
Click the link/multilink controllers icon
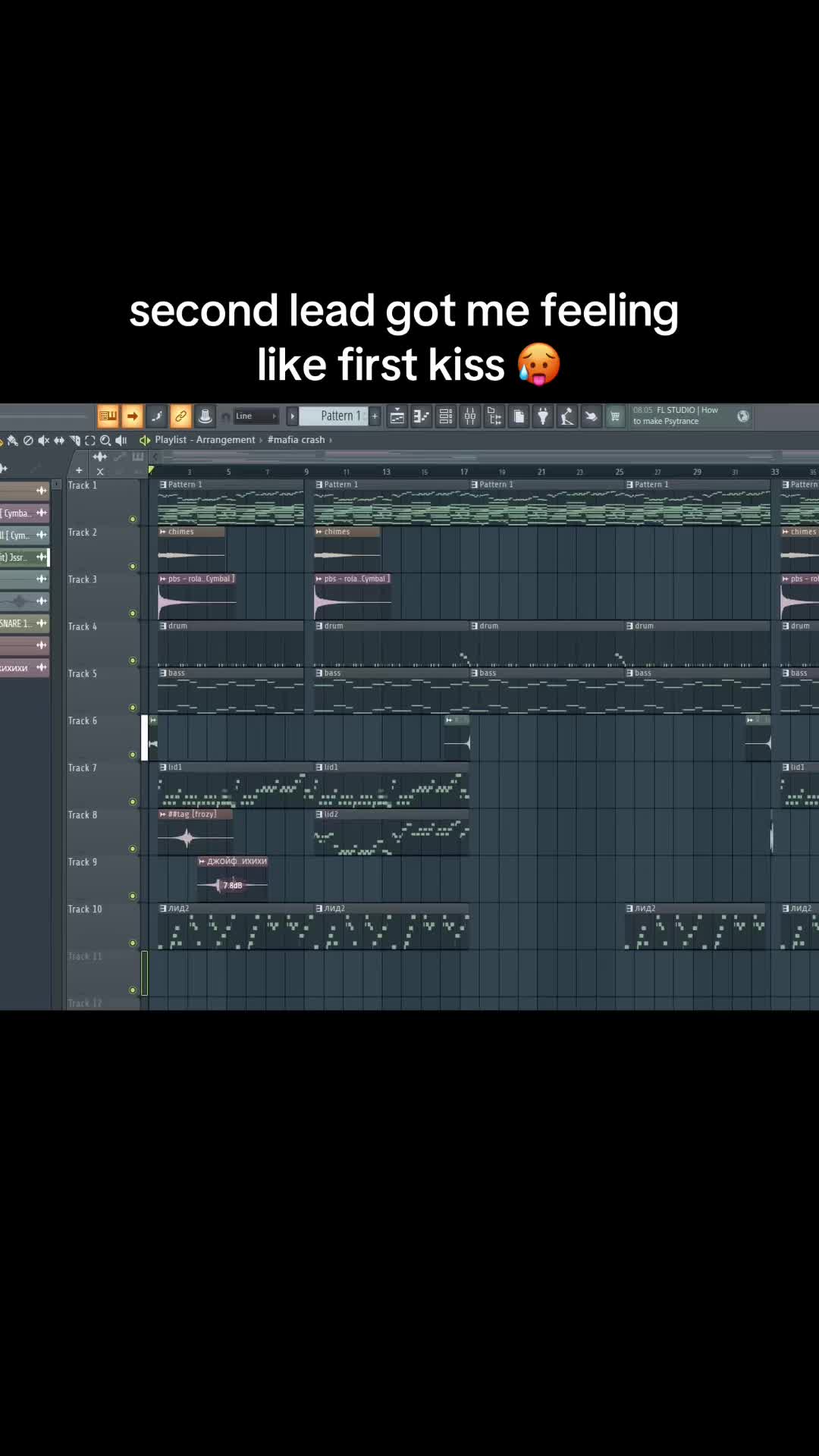180,416
